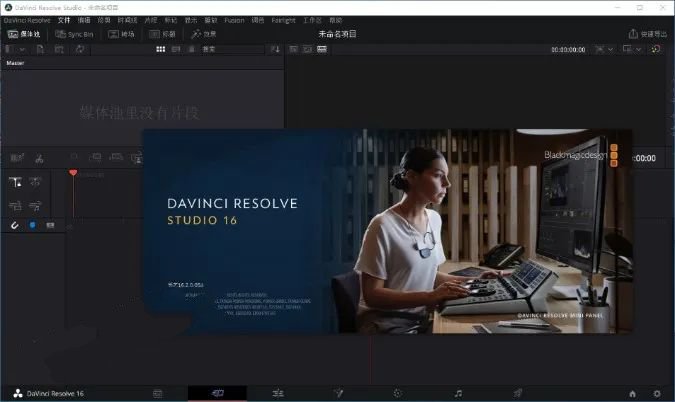The height and width of the screenshot is (402, 675).
Task: Switch to the Deliver rocket page tab
Action: coord(517,393)
